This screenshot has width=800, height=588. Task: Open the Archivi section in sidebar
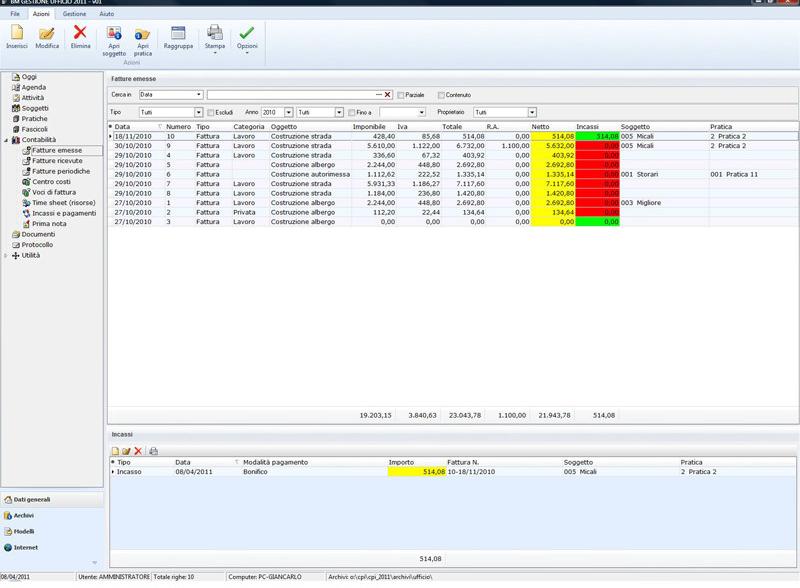24,515
